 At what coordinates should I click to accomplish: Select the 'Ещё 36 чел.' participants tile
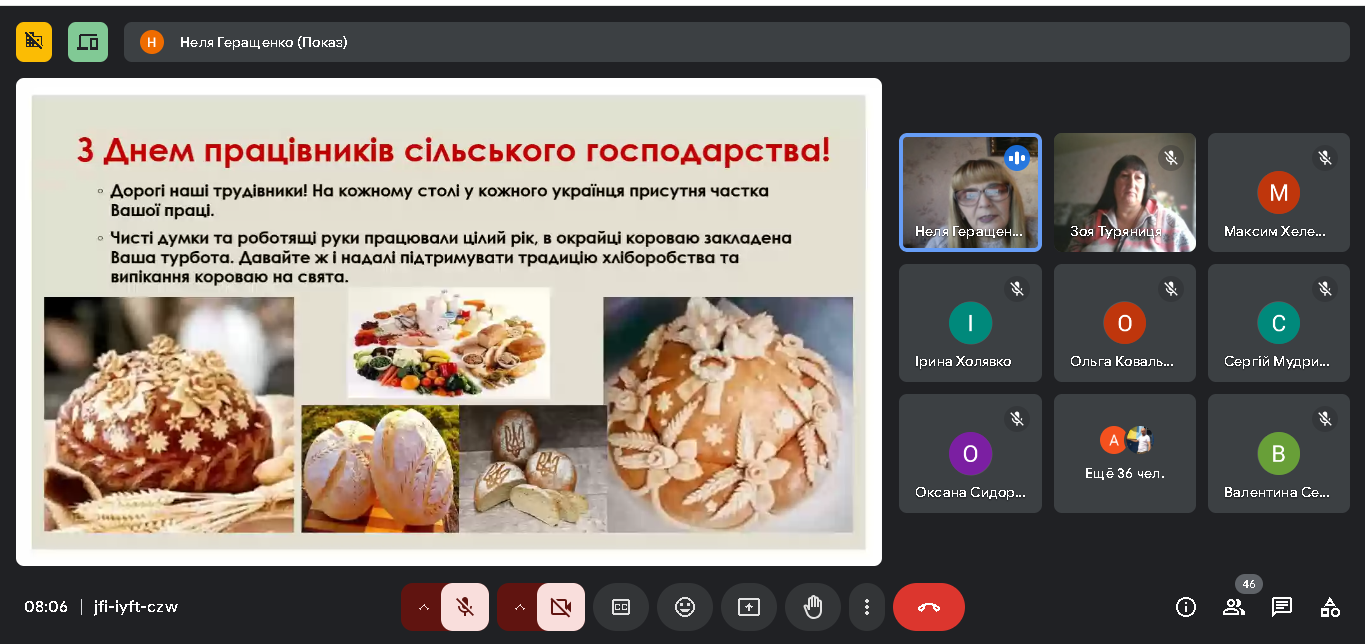pyautogui.click(x=1124, y=453)
